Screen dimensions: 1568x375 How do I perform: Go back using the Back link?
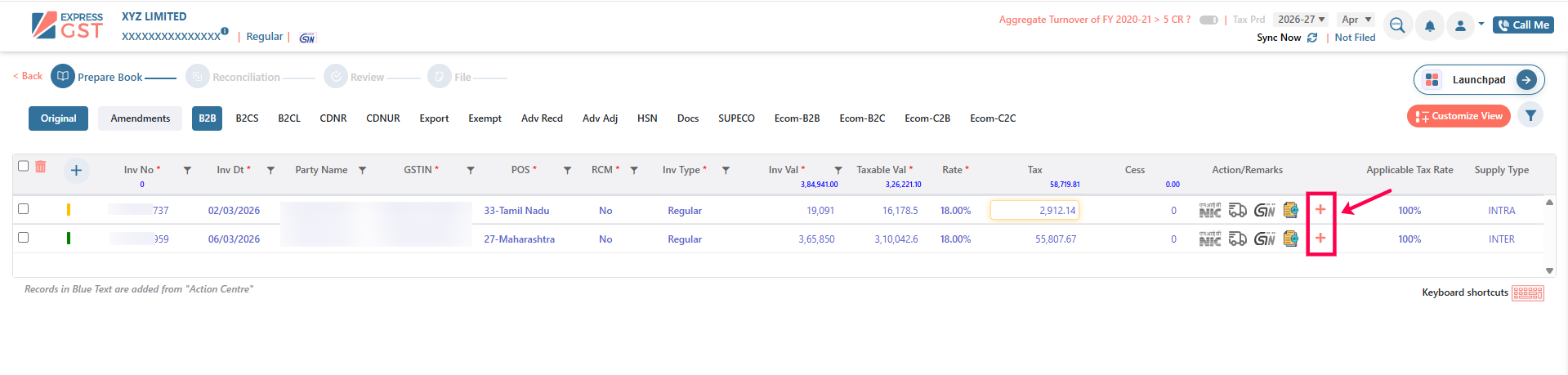[x=28, y=76]
